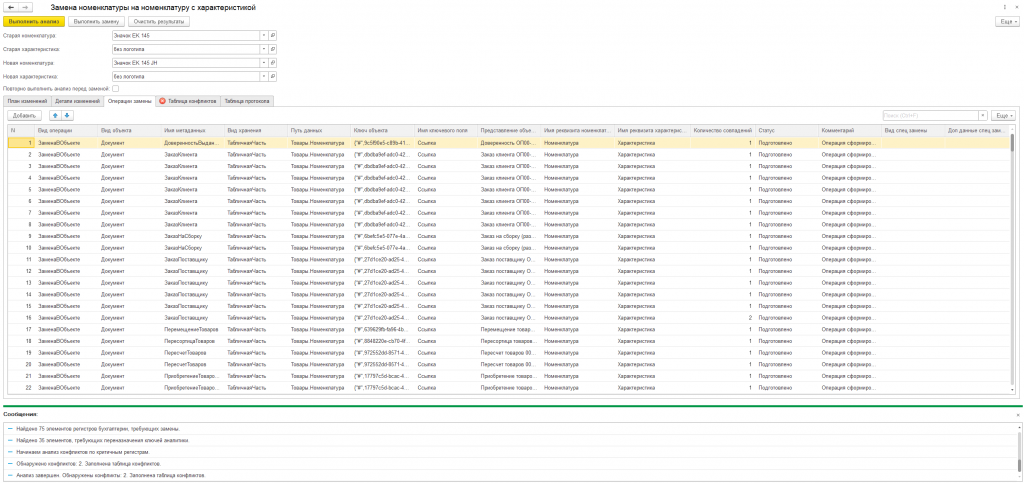The height and width of the screenshot is (484, 1024).
Task: Select ПеремещениеТоваров cell in row 17
Action: [192, 329]
